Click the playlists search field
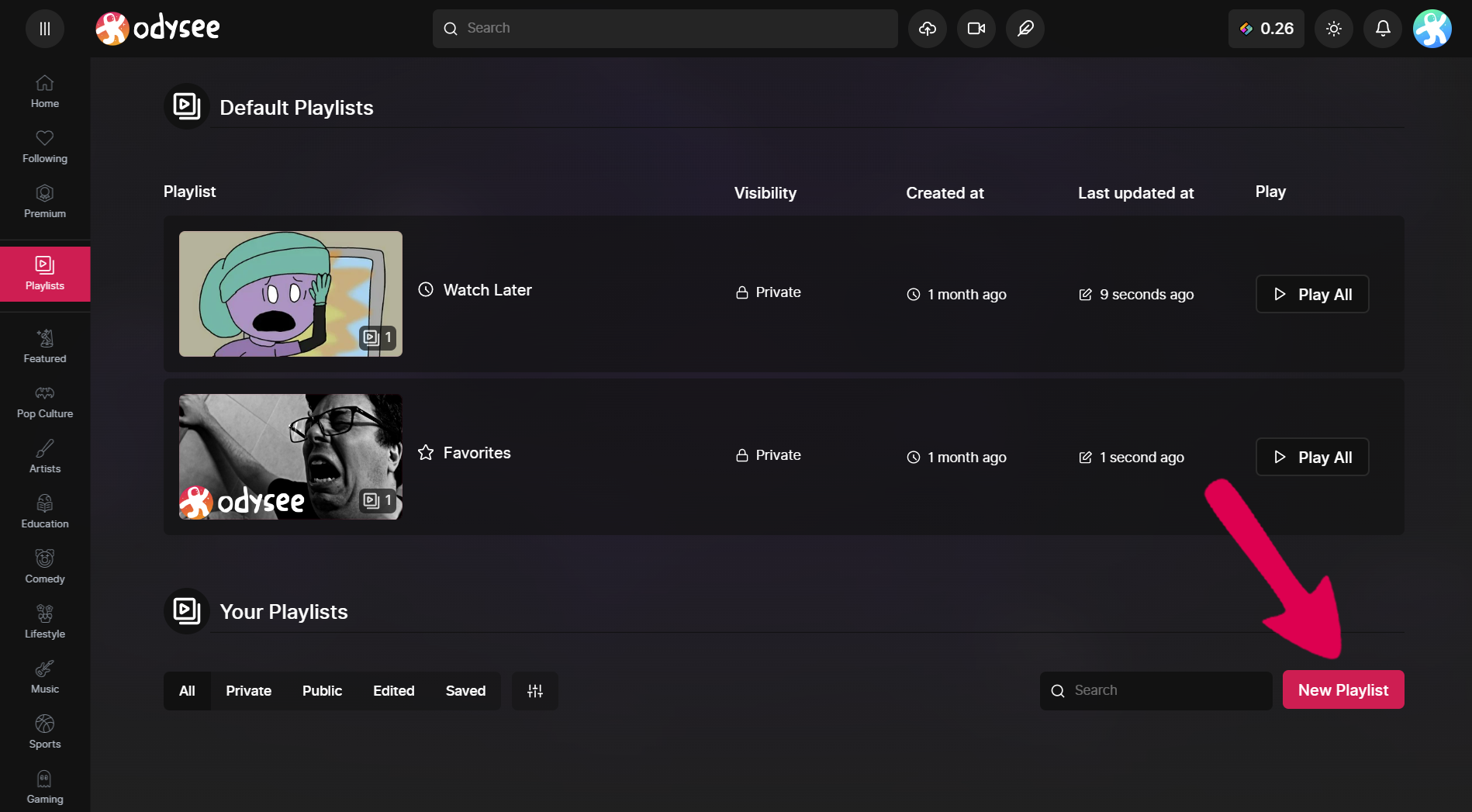 click(1156, 690)
